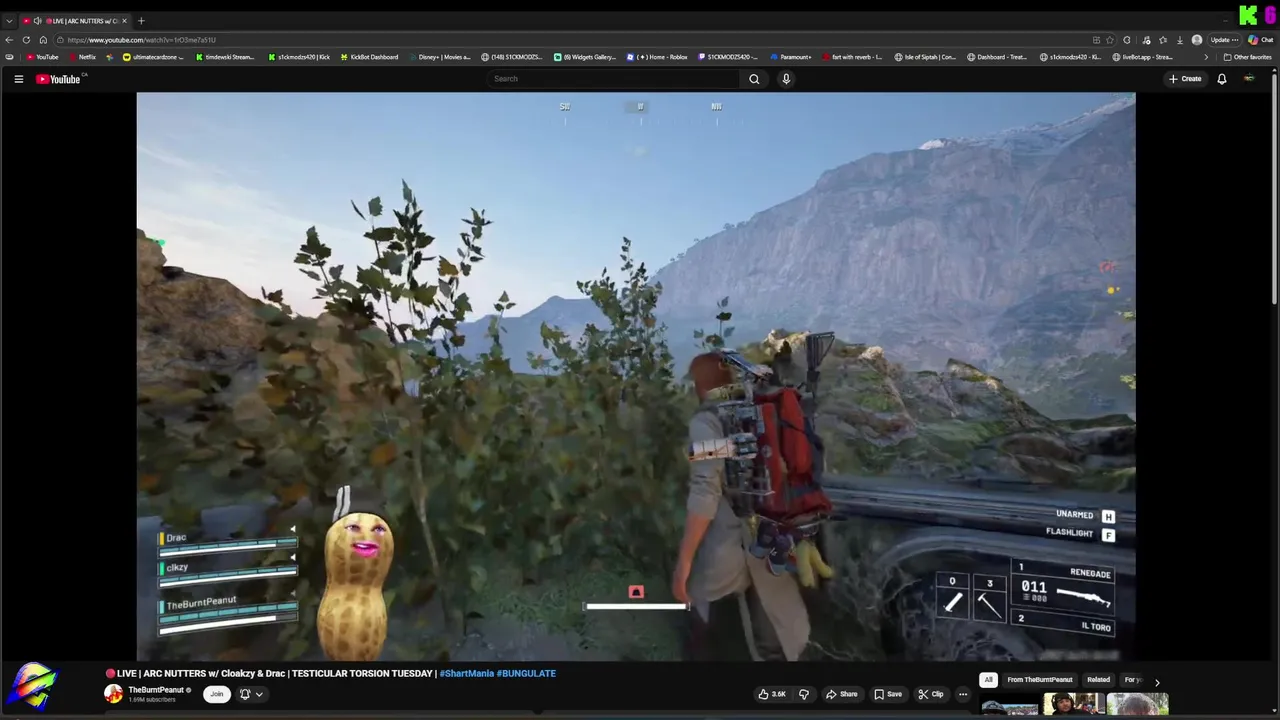The image size is (1280, 720).
Task: Open the Disney+ bookmark
Action: (440, 57)
